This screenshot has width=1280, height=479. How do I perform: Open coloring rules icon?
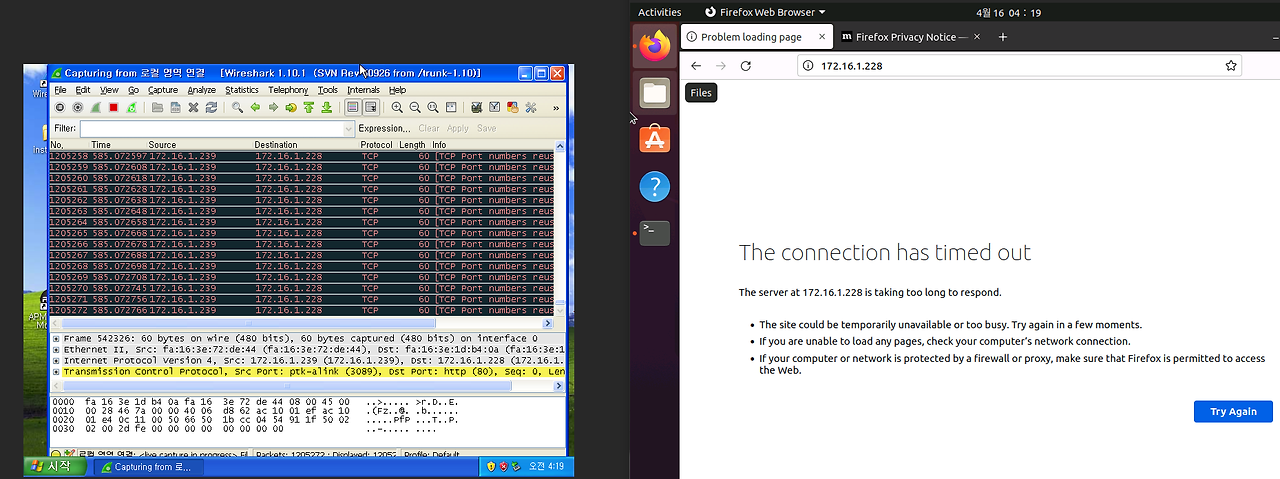tap(512, 107)
